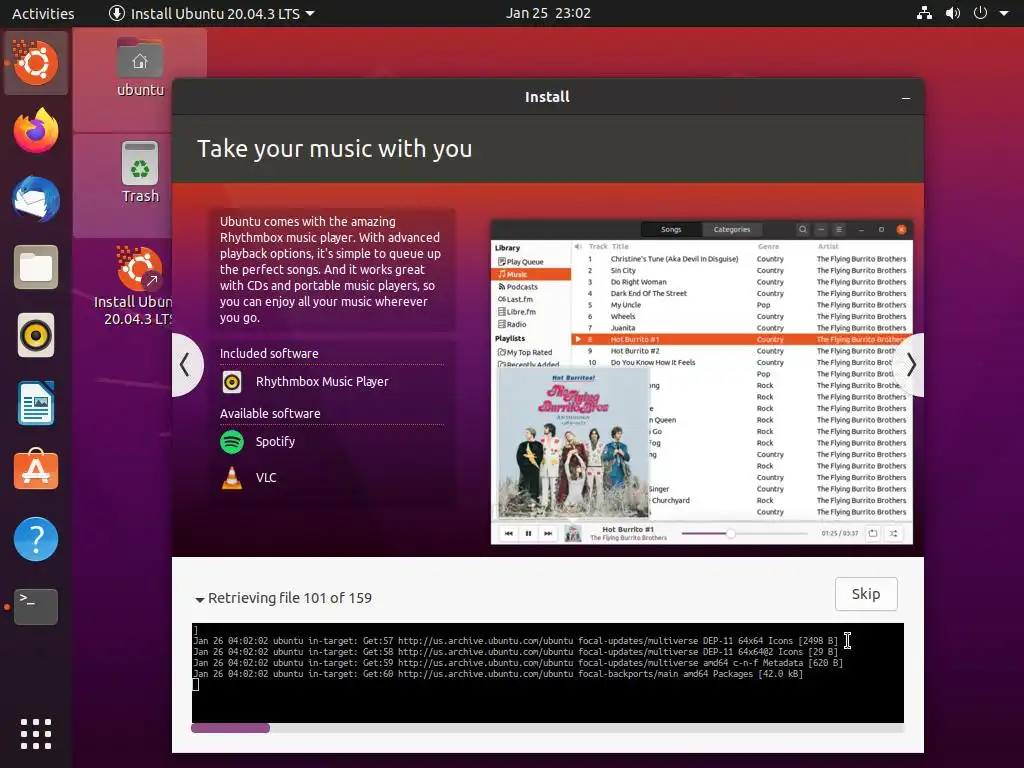Select Libre.fm in Rhythmbox sidebar
Image resolution: width=1024 pixels, height=768 pixels.
pos(517,312)
